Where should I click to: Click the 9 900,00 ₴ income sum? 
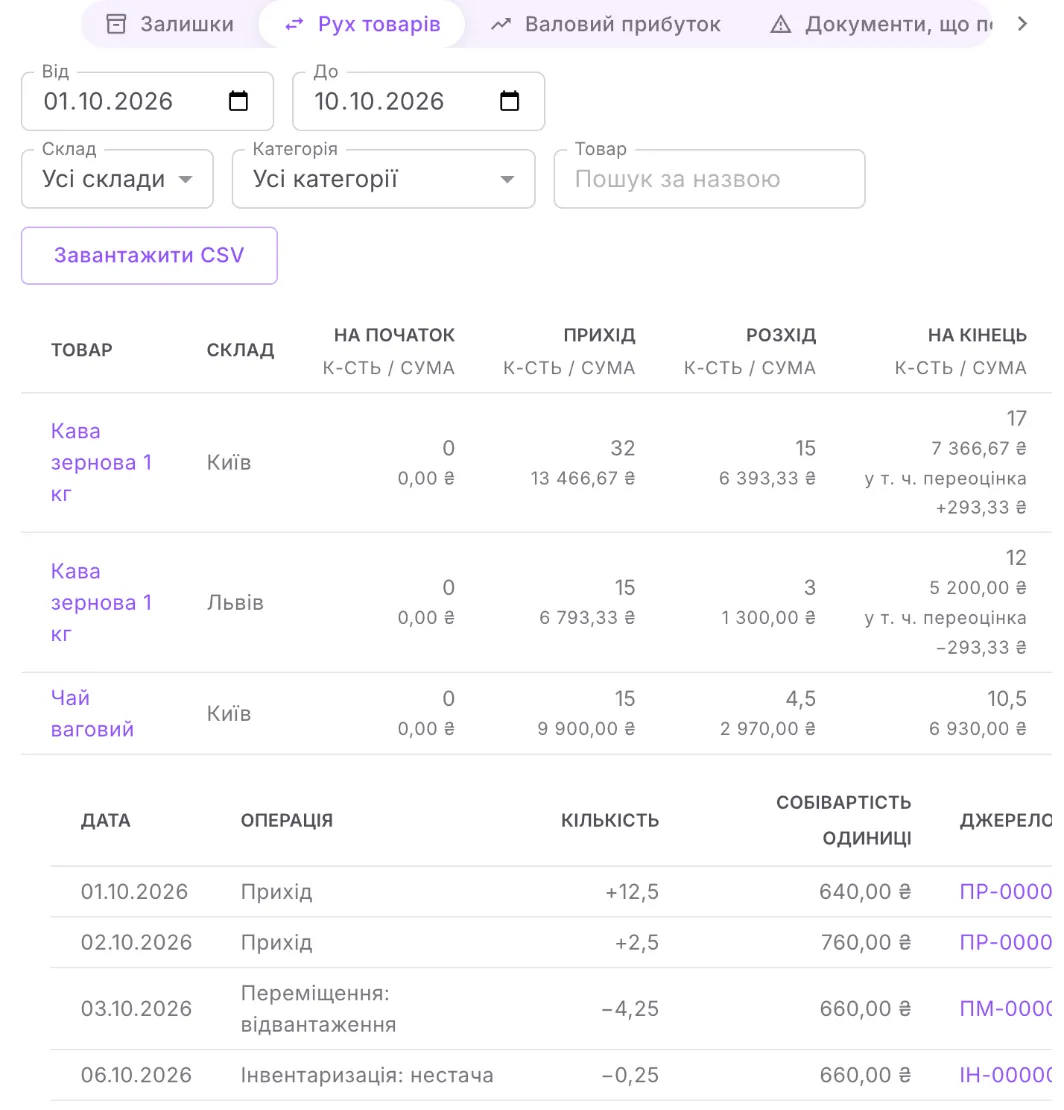[x=585, y=728]
